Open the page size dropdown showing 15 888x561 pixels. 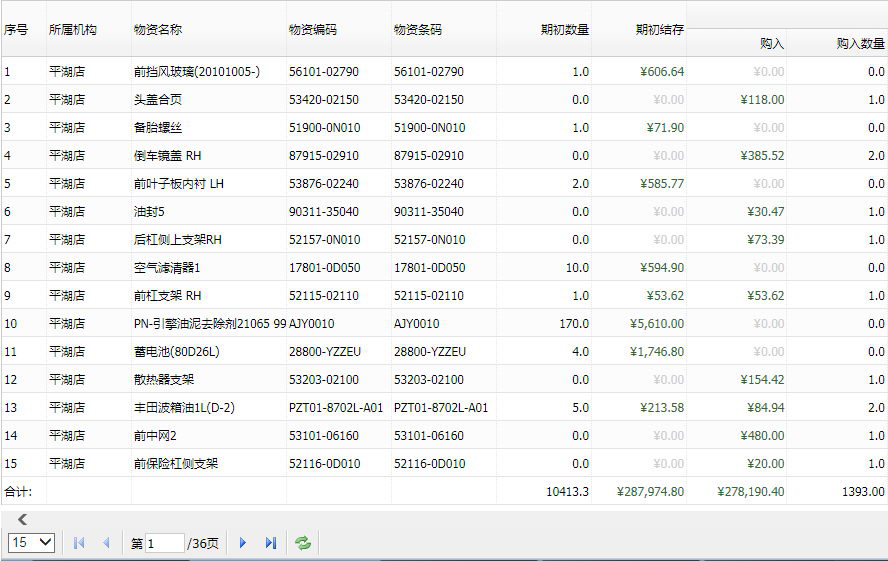pos(32,542)
